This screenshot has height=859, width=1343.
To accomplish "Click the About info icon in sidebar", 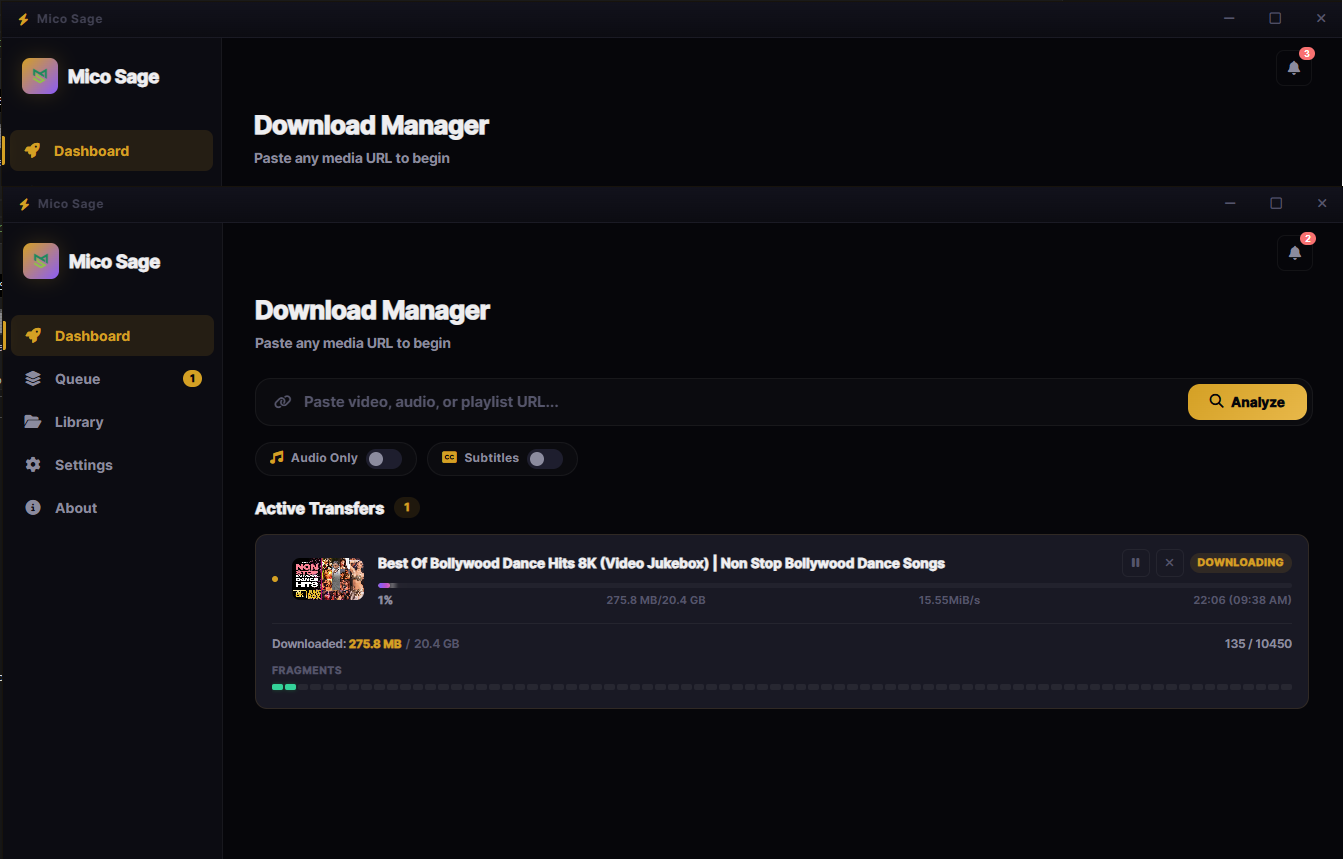I will click(x=33, y=508).
